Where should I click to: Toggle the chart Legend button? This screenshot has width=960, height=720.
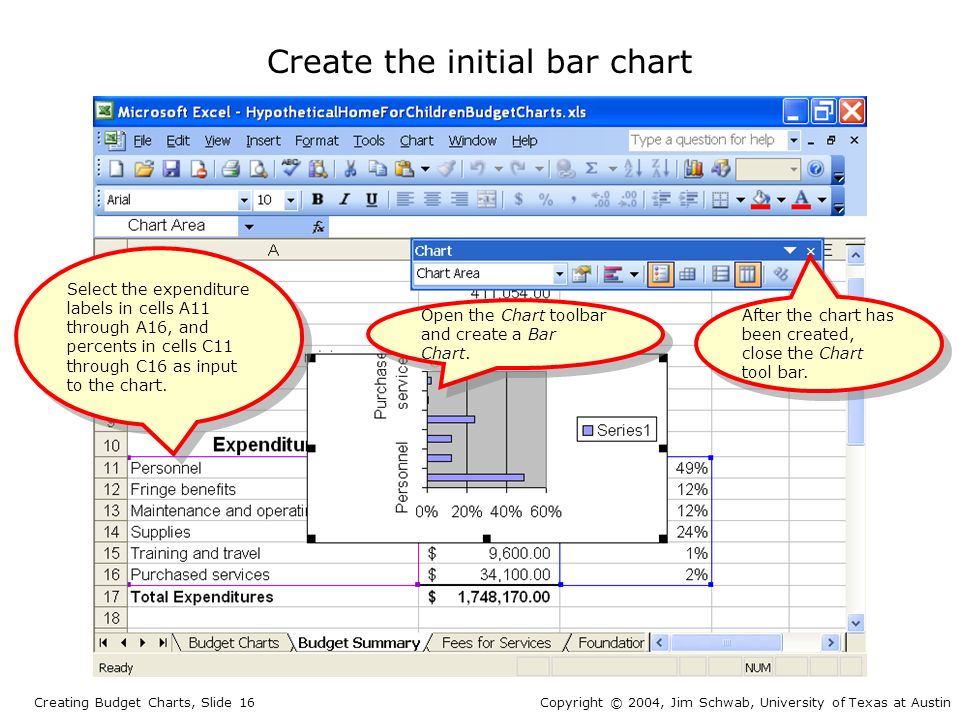[x=660, y=274]
